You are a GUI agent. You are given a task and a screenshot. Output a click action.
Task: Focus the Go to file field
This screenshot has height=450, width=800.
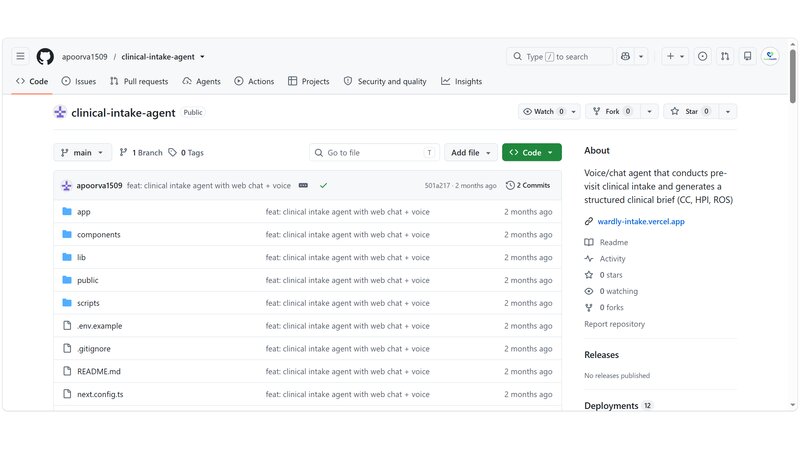pyautogui.click(x=374, y=153)
